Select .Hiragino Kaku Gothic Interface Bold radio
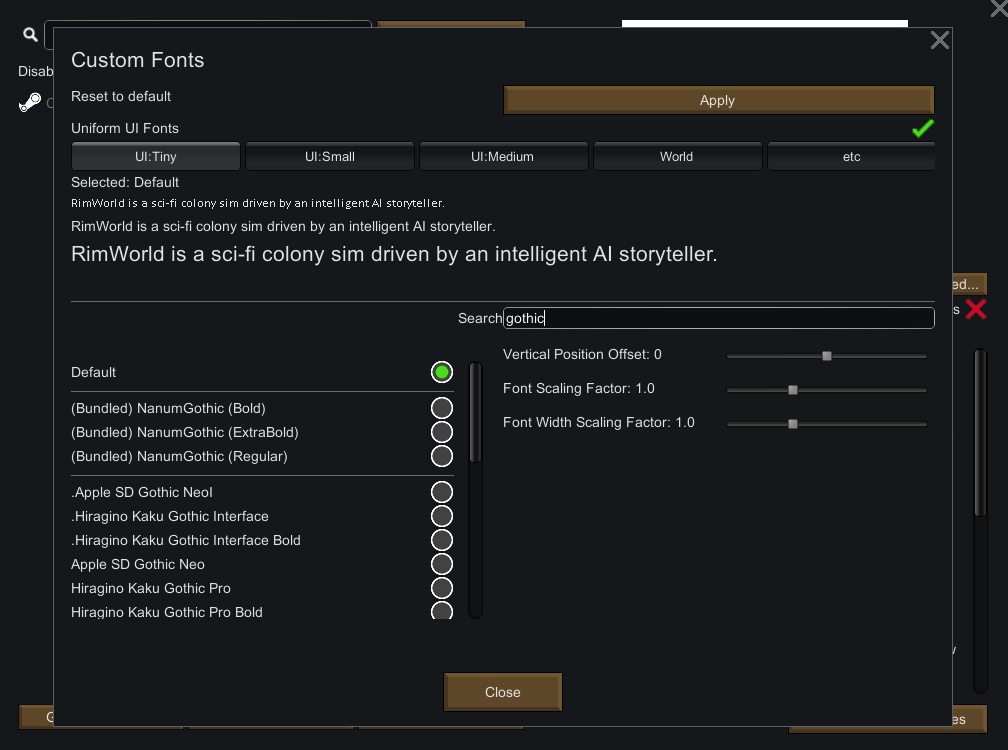The image size is (1008, 750). tap(442, 540)
